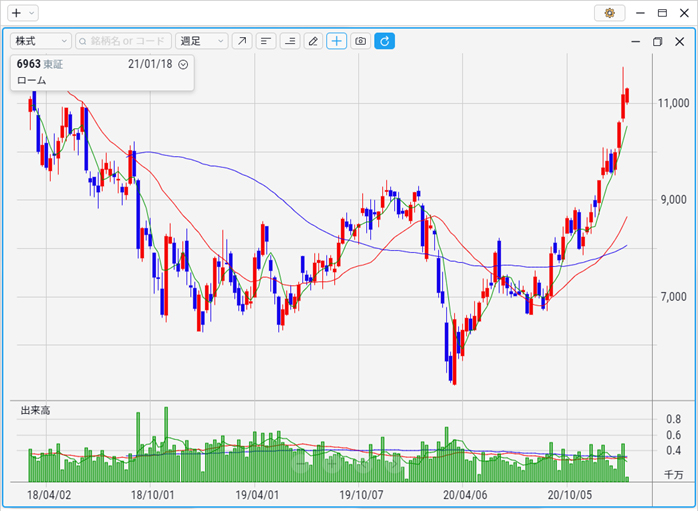Click the right-aligned lines toolbar icon

point(290,41)
